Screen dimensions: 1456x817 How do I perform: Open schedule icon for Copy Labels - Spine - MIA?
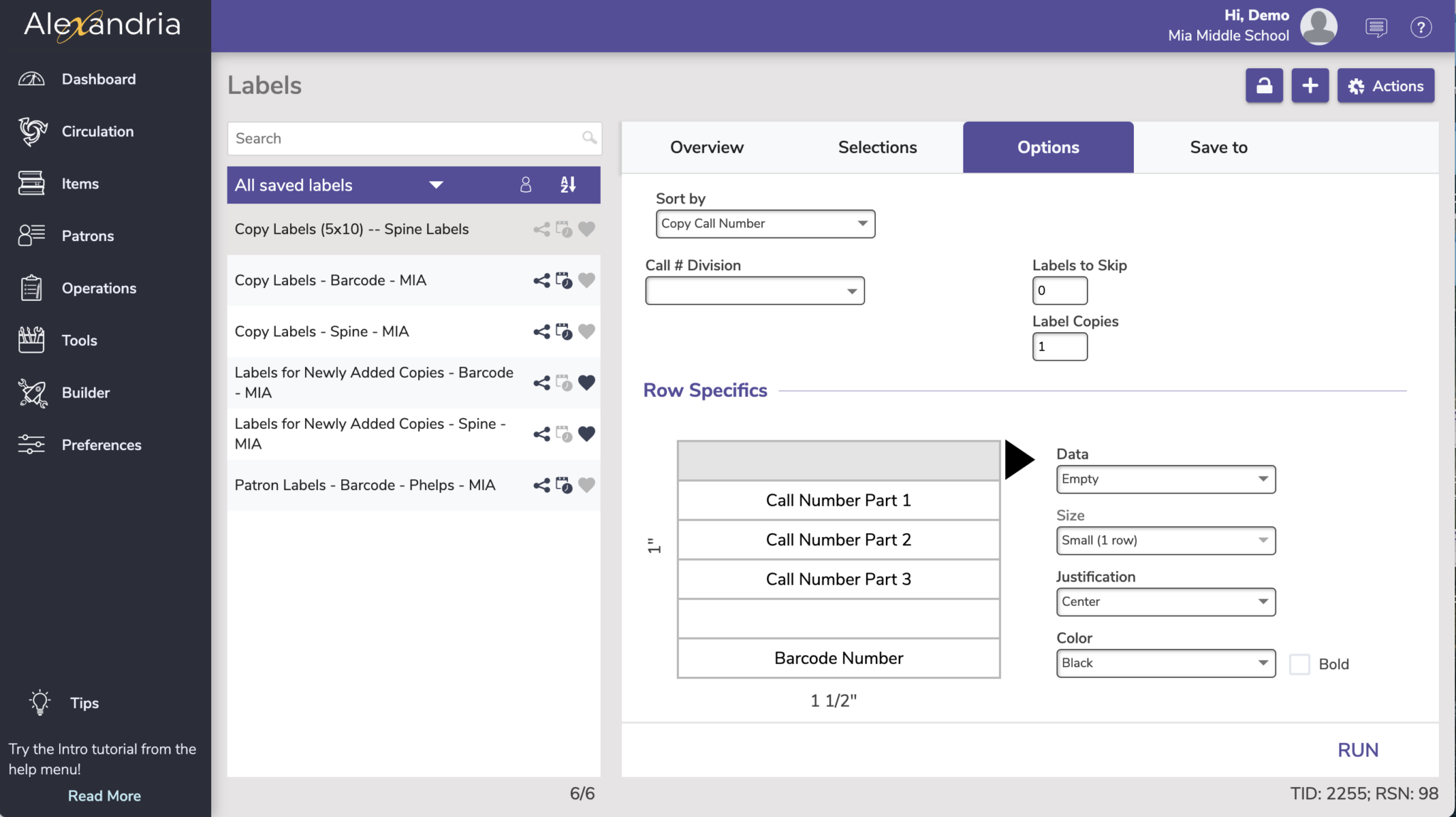(x=564, y=332)
